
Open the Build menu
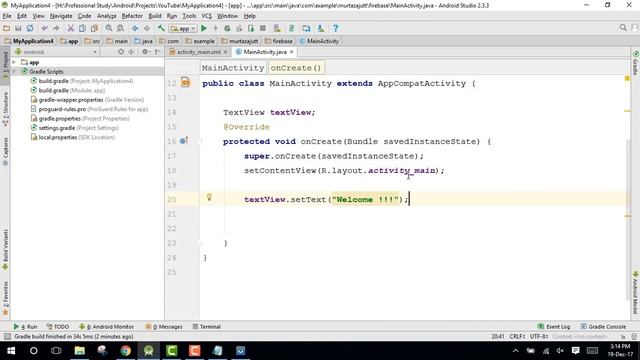click(155, 16)
